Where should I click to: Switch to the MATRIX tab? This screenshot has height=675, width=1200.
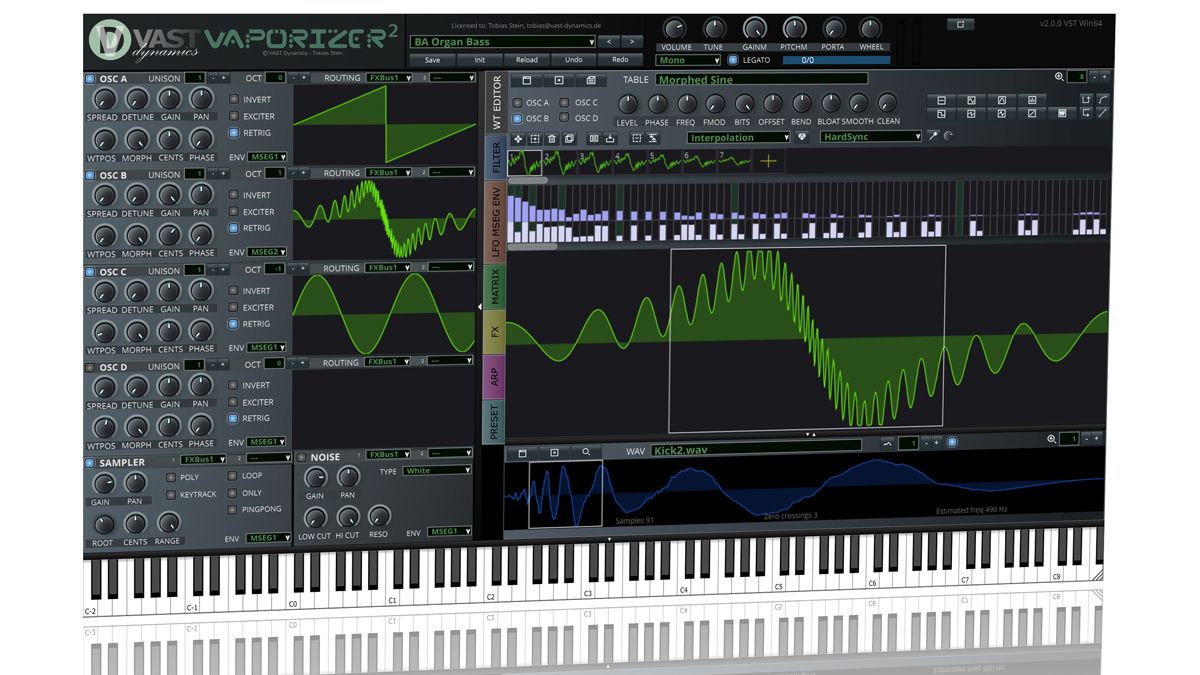[494, 286]
